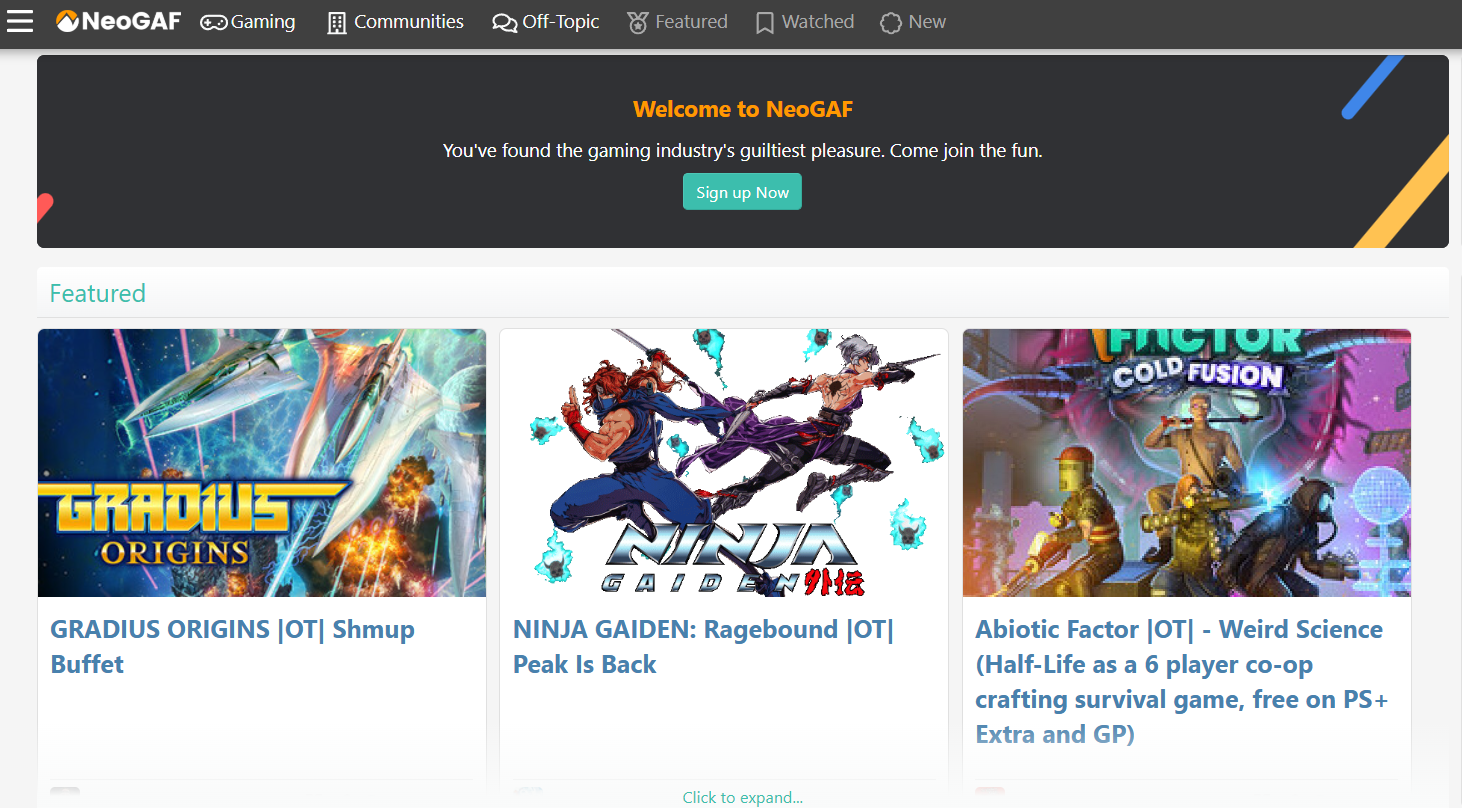Open the GRADIUS ORIGINS thread title
1462x808 pixels.
[232, 647]
